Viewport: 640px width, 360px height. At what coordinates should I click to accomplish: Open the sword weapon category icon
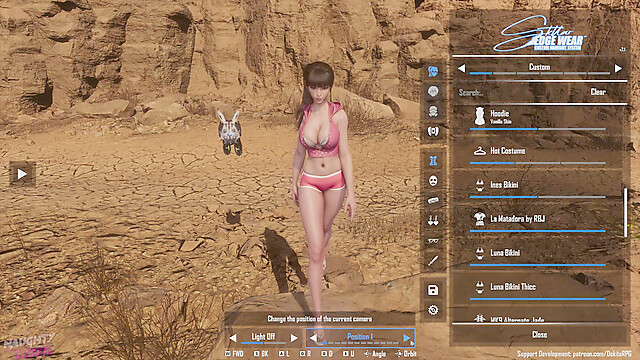[433, 260]
